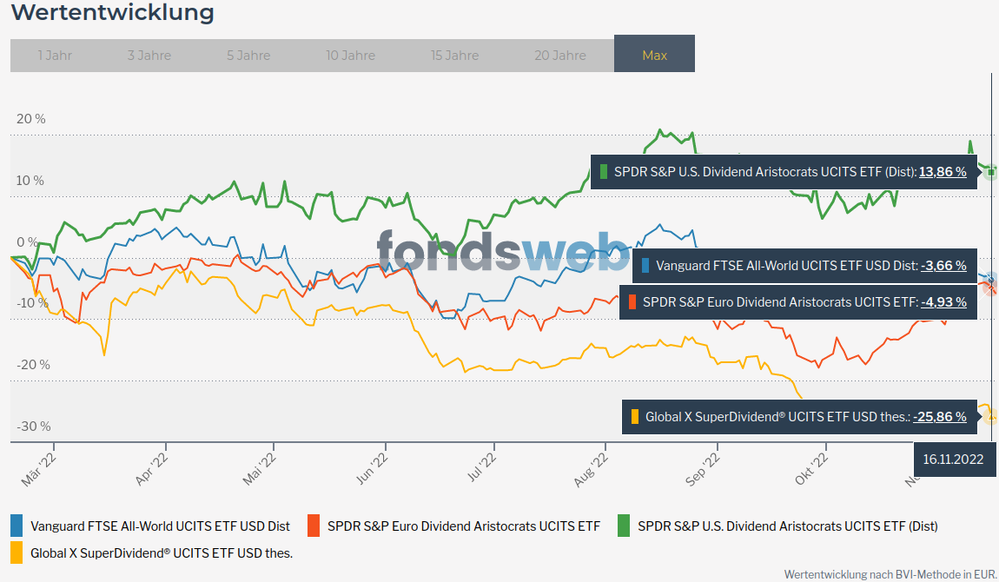Select the 1 Jahr time range tab
999x582 pixels.
(54, 55)
